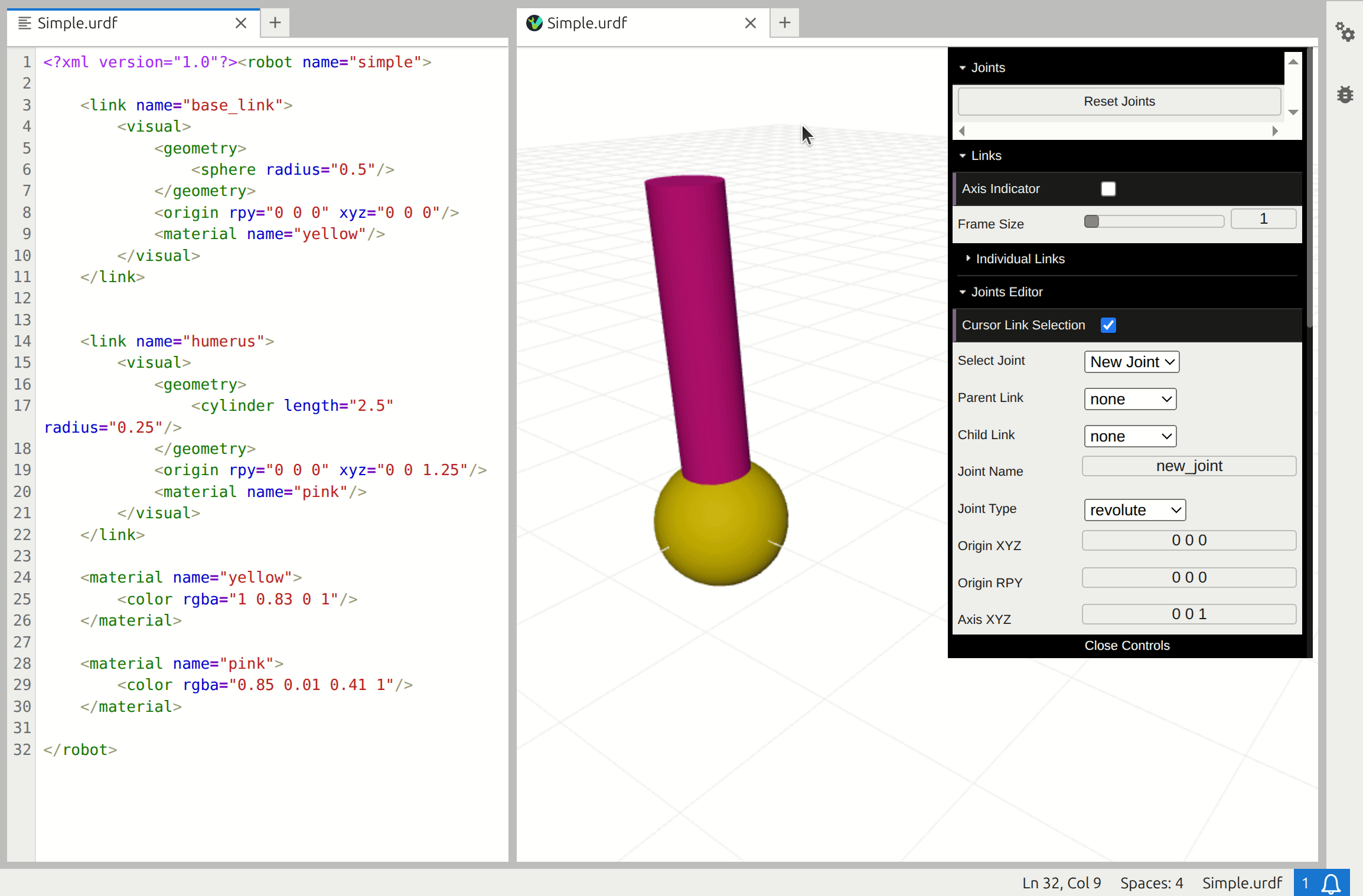The height and width of the screenshot is (896, 1363).
Task: Click Spaces: 4 indentation setting
Action: coord(1152,883)
